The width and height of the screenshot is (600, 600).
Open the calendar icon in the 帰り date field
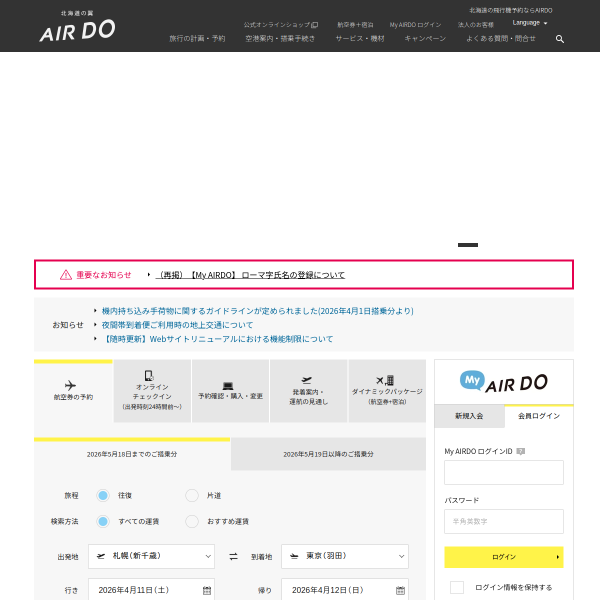point(400,590)
